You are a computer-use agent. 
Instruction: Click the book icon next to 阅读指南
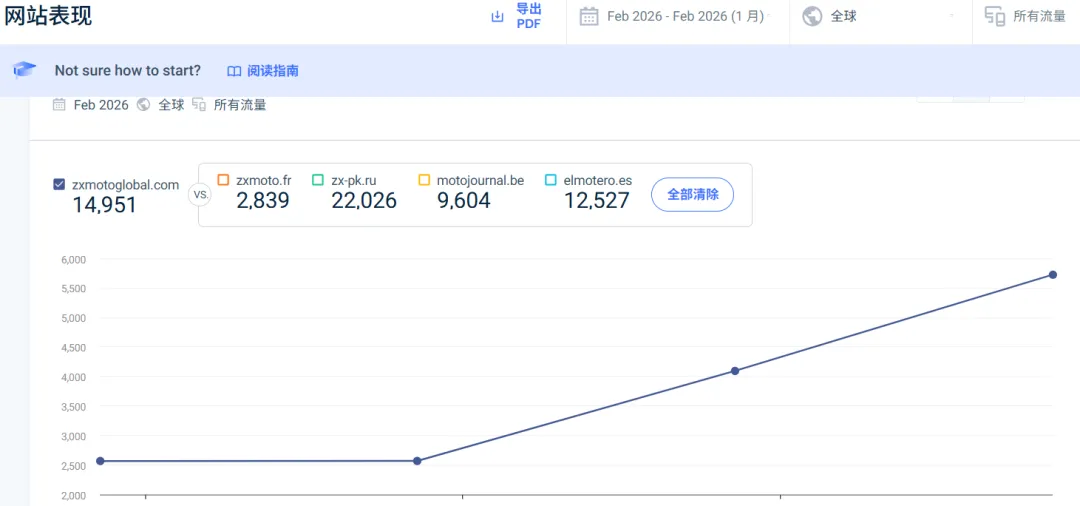234,71
